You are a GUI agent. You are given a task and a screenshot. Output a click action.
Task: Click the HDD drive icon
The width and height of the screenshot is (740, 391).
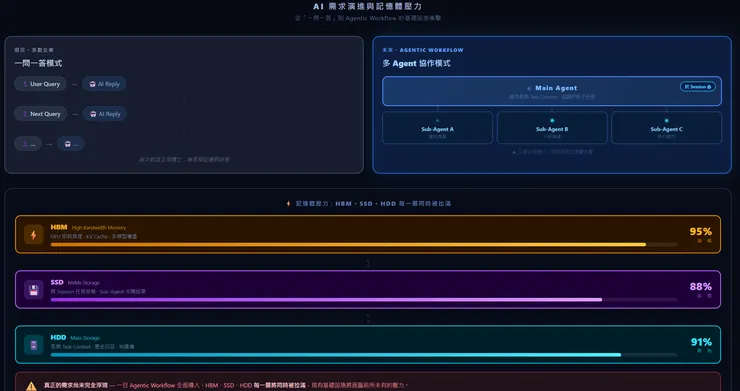tap(34, 345)
